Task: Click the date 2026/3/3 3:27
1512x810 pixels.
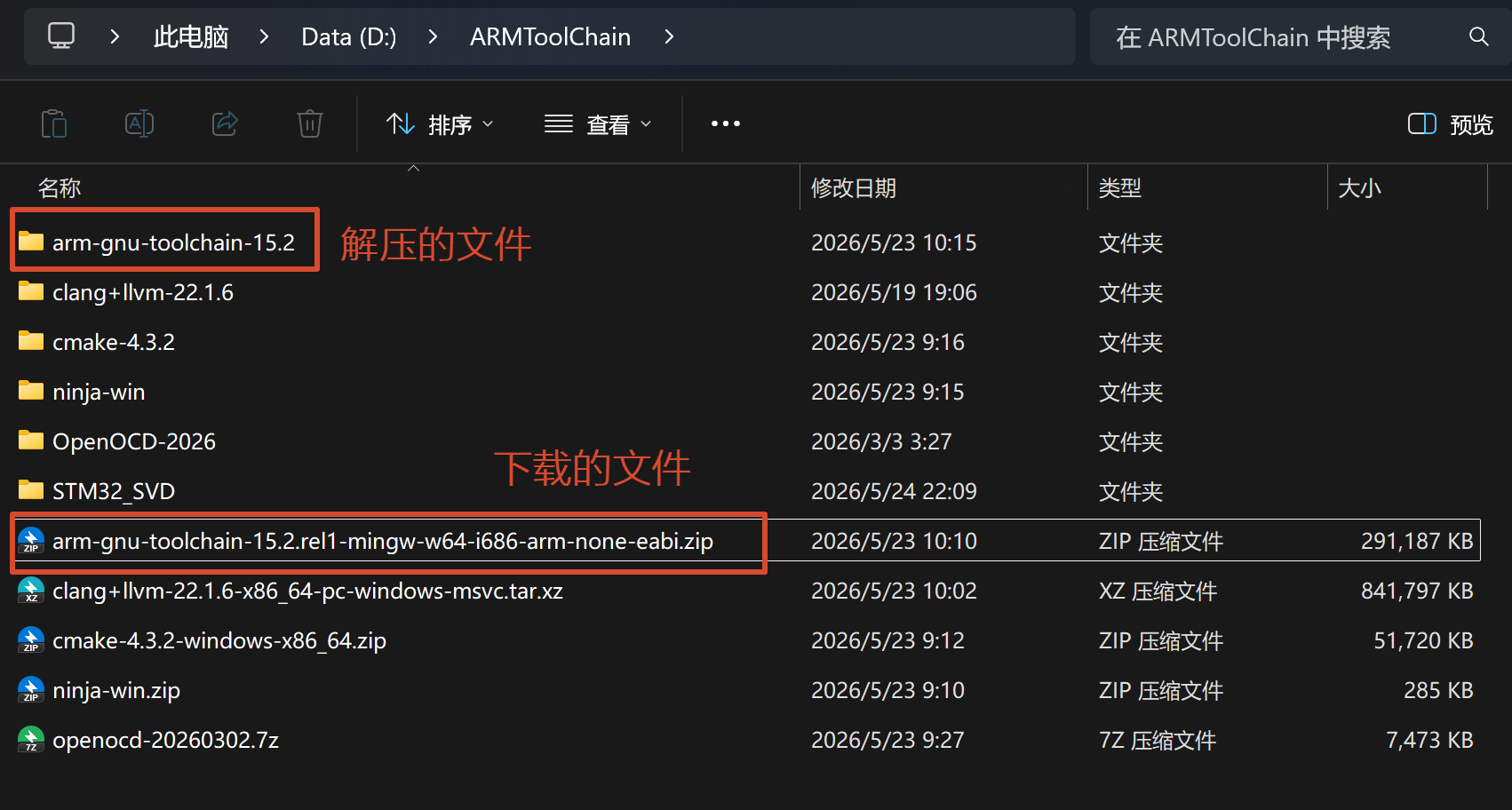Action: tap(881, 441)
